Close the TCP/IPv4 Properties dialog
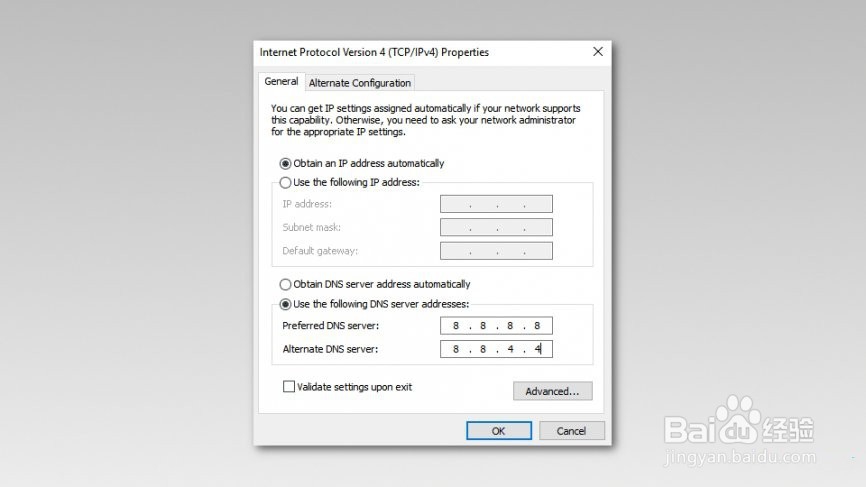This screenshot has height=487, width=866. point(598,52)
